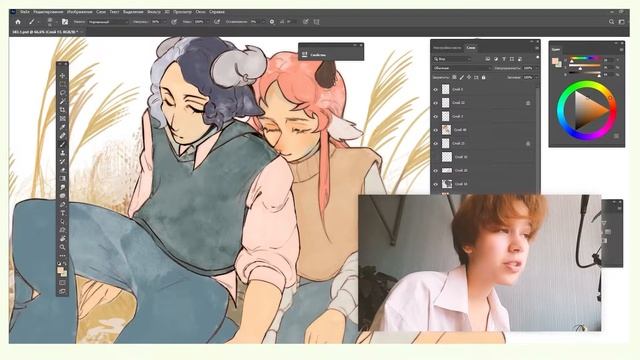Select the Shape tool

(62, 230)
